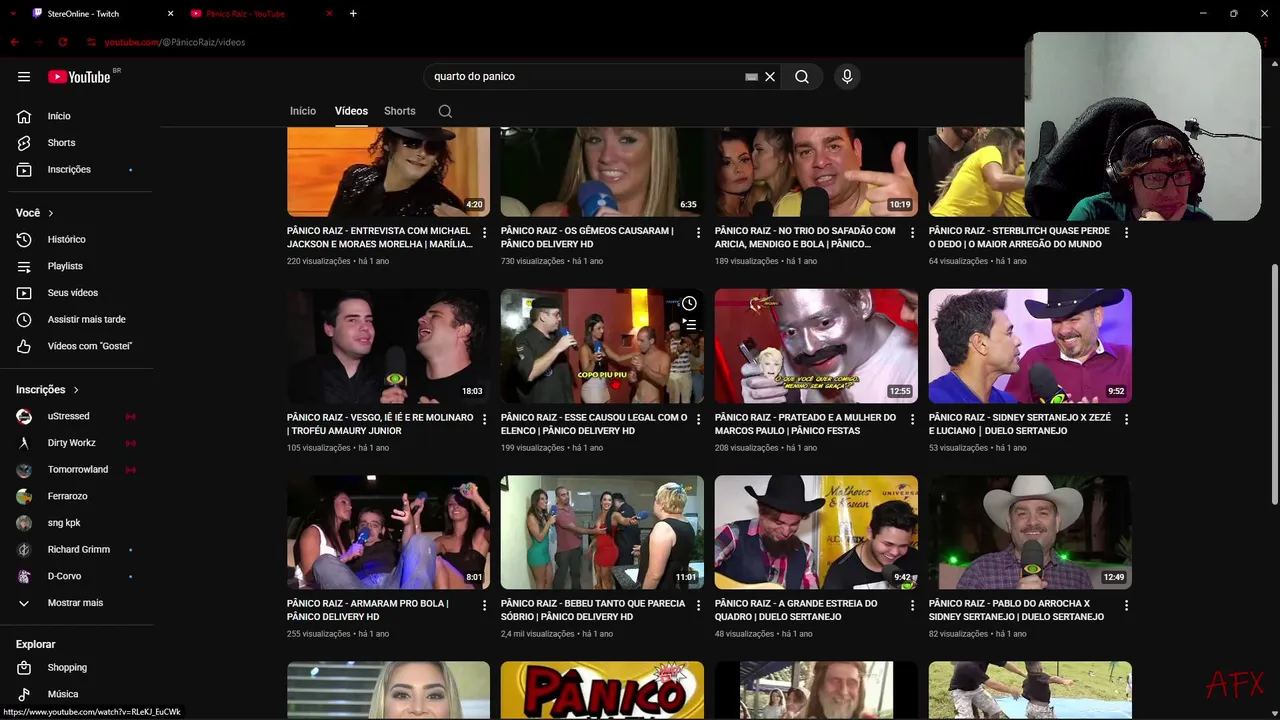Open uStressed channel subscription
Image resolution: width=1280 pixels, height=720 pixels.
point(78,416)
